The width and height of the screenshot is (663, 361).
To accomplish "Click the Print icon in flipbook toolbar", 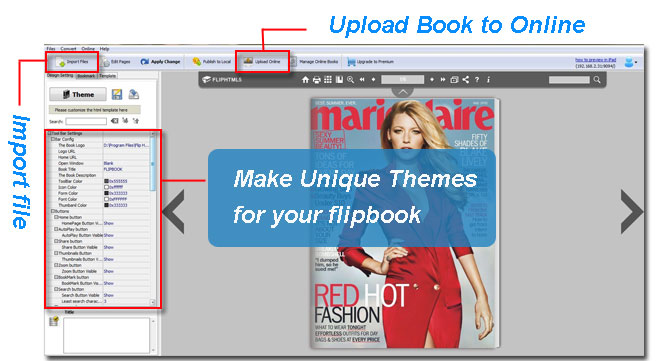I will coord(317,79).
